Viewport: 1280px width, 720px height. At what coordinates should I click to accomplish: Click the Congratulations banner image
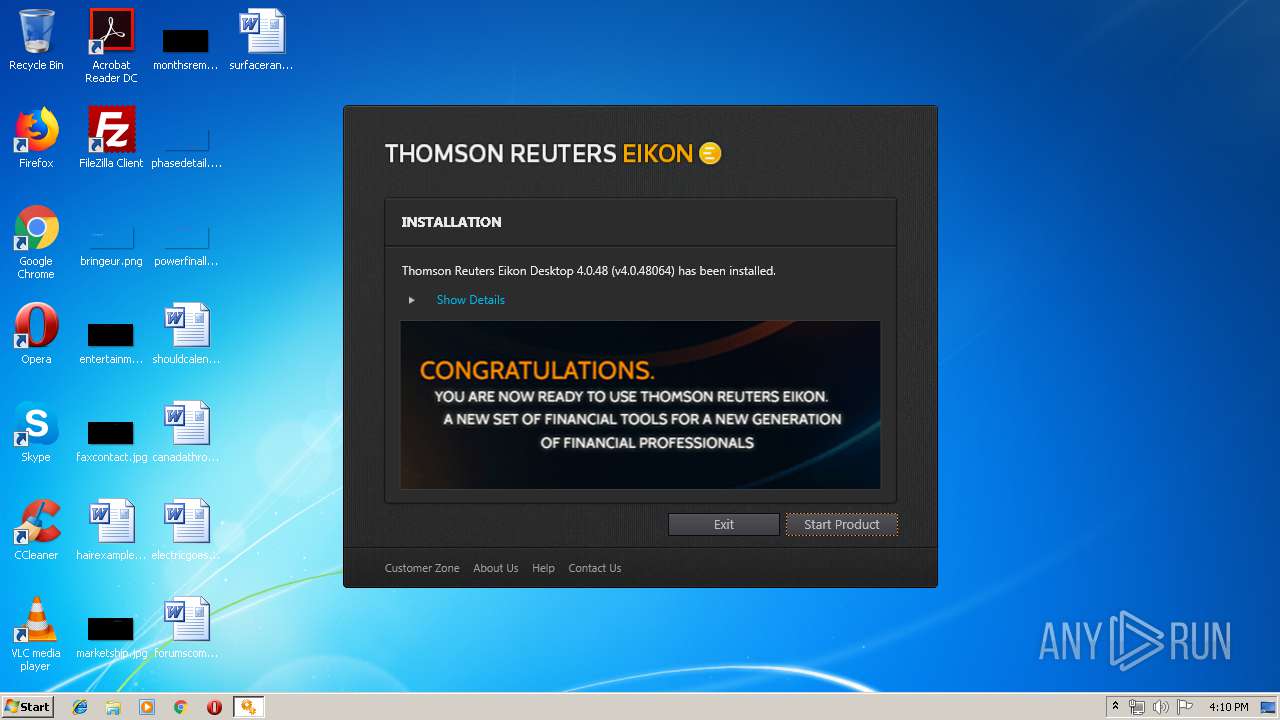[640, 405]
